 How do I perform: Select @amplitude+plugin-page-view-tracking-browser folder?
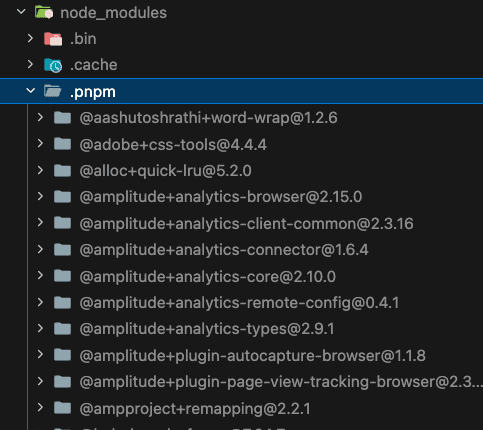pos(281,382)
